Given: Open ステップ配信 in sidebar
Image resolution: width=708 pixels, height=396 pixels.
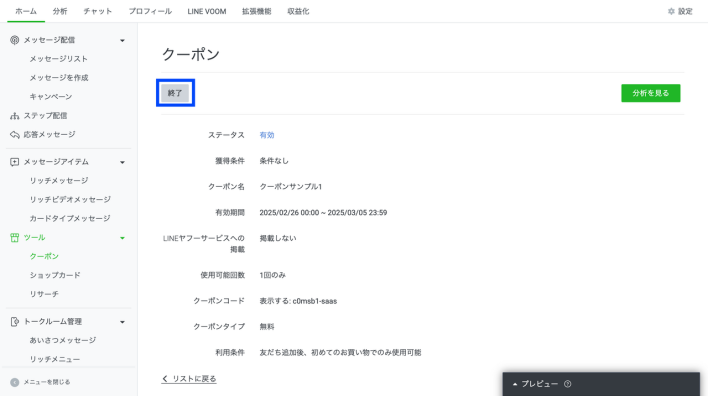Looking at the screenshot, I should coord(45,116).
